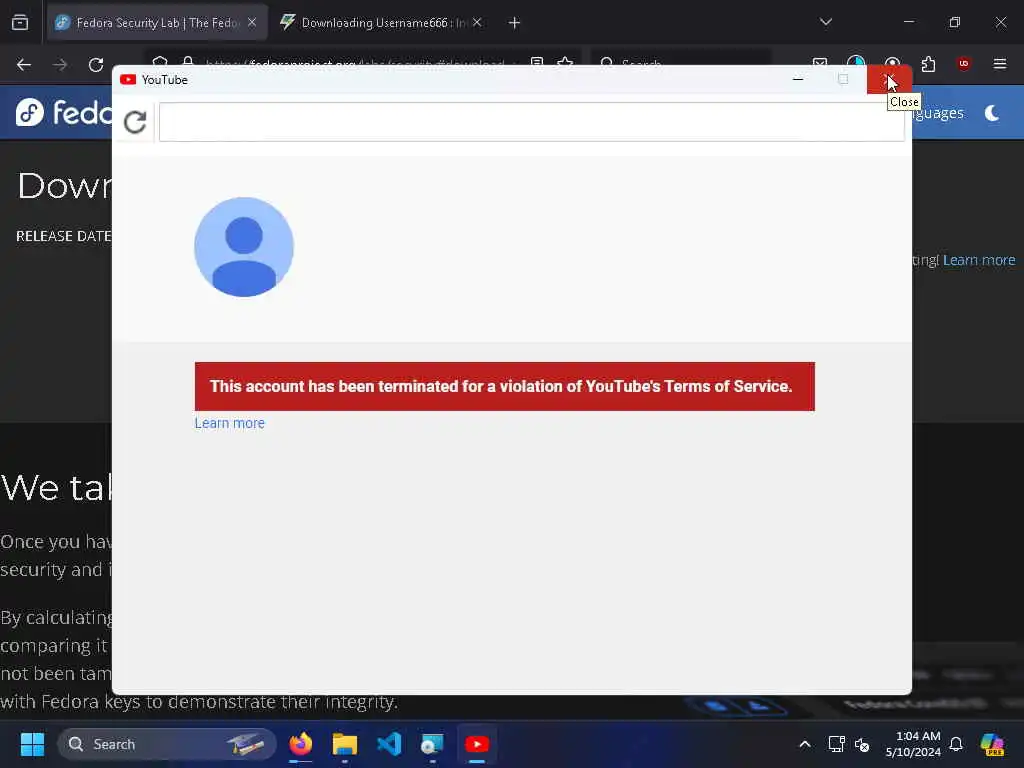
Task: Open the YouTube app taskbar icon
Action: click(x=477, y=744)
